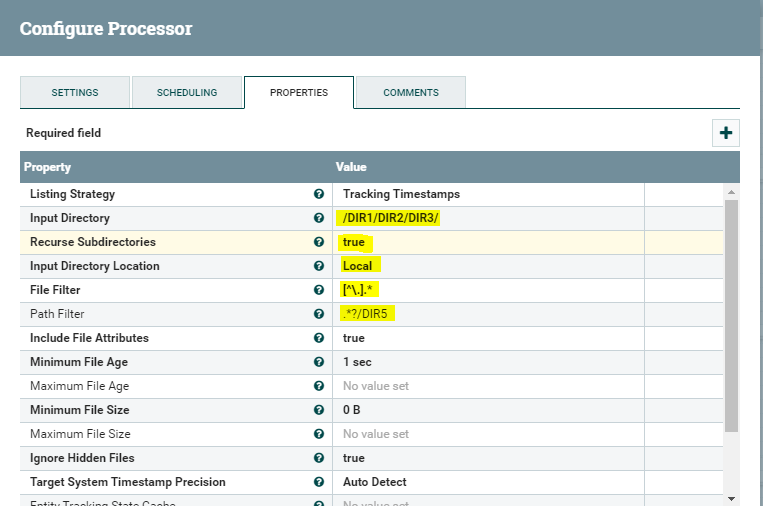Change Input Directory Location Local value
This screenshot has height=506, width=763.
[x=357, y=266]
